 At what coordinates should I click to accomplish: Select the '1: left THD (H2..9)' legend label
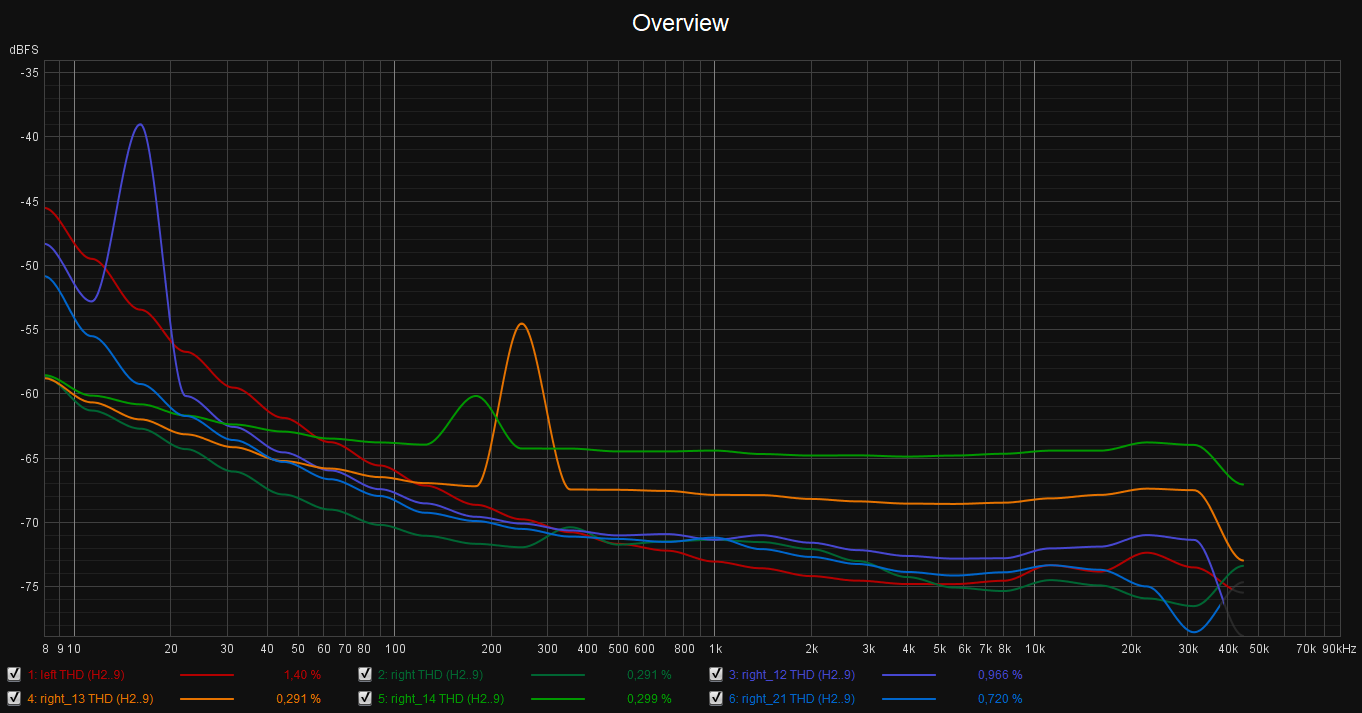pos(76,675)
